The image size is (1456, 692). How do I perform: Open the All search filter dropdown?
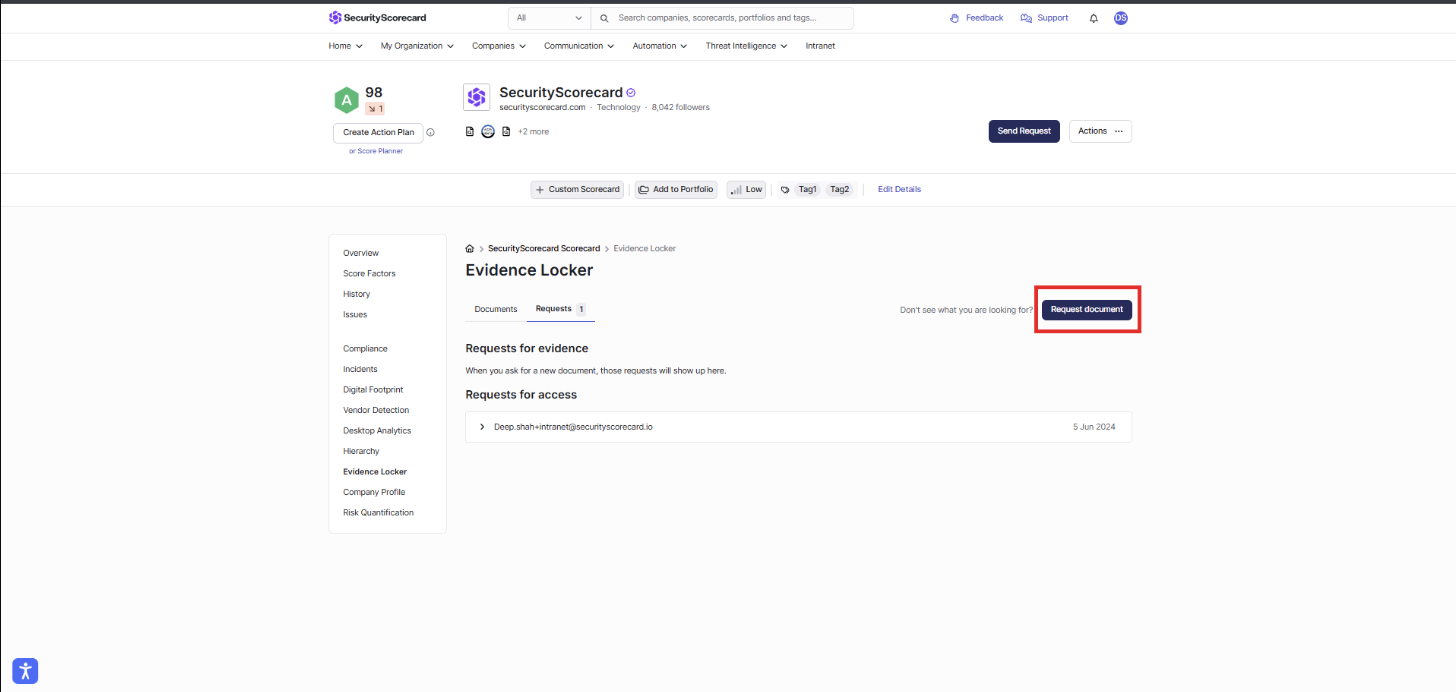(x=549, y=18)
